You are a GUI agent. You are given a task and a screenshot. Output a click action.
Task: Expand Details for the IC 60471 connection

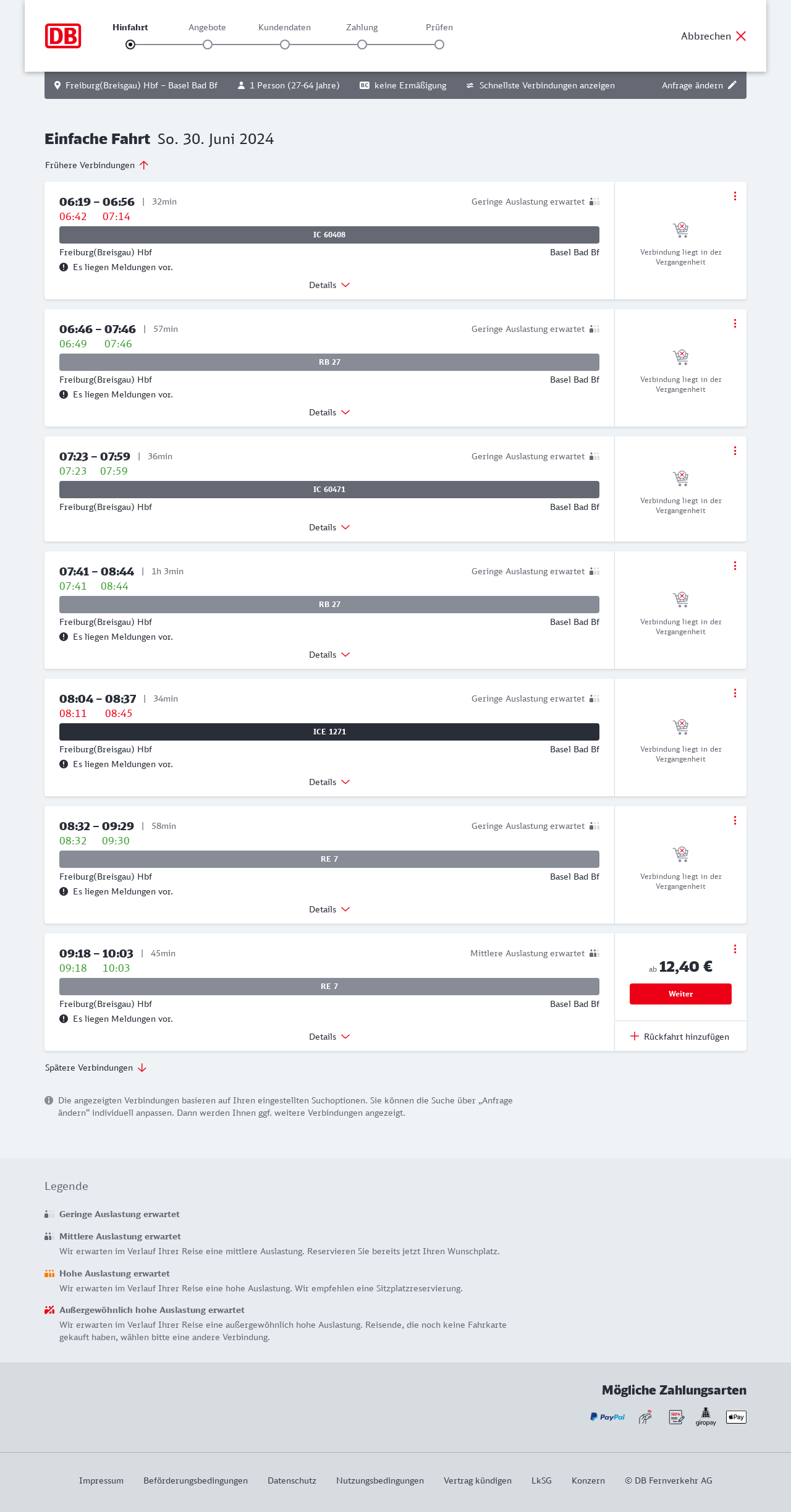[x=329, y=527]
